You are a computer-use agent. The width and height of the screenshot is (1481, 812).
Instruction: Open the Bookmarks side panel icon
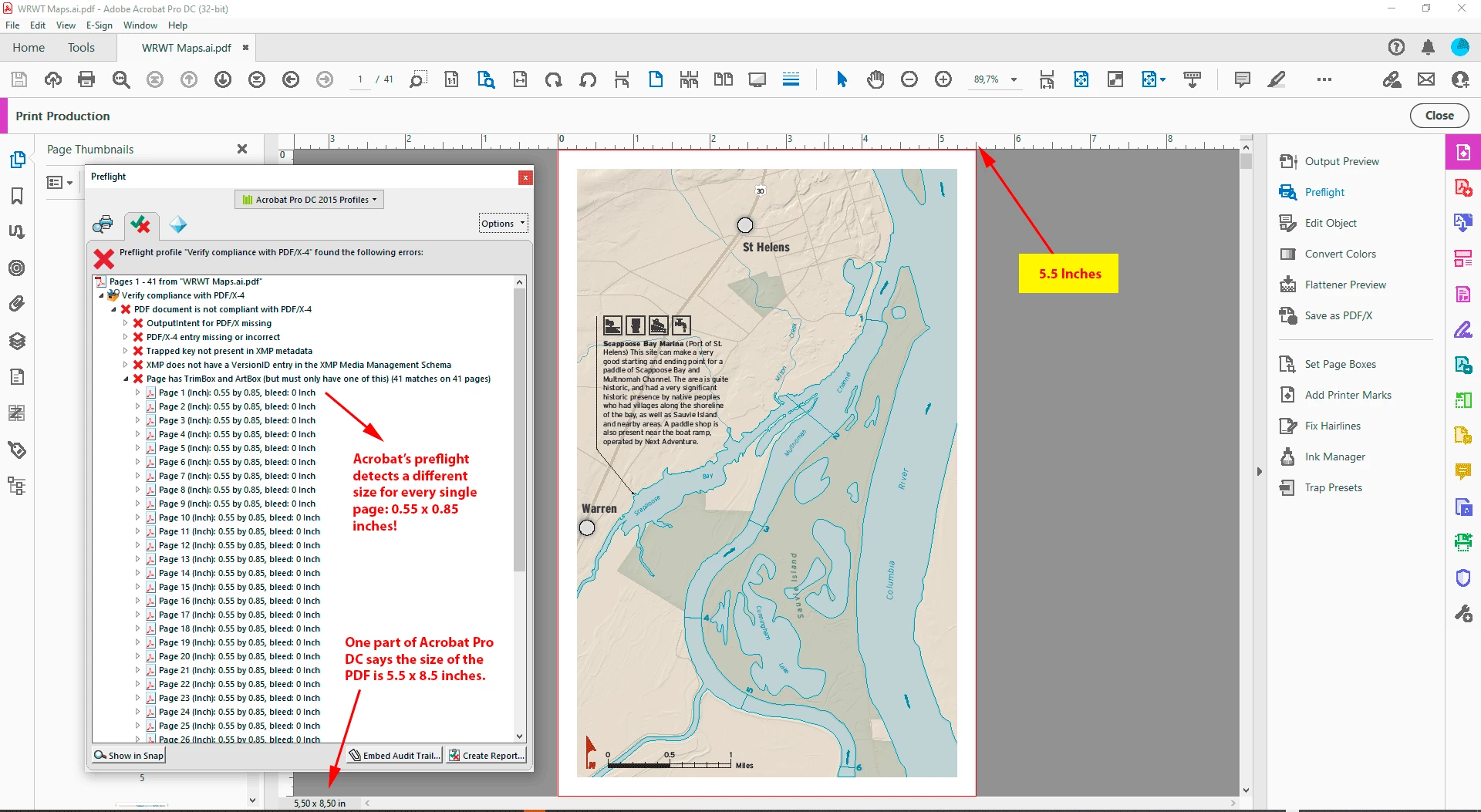pyautogui.click(x=17, y=197)
